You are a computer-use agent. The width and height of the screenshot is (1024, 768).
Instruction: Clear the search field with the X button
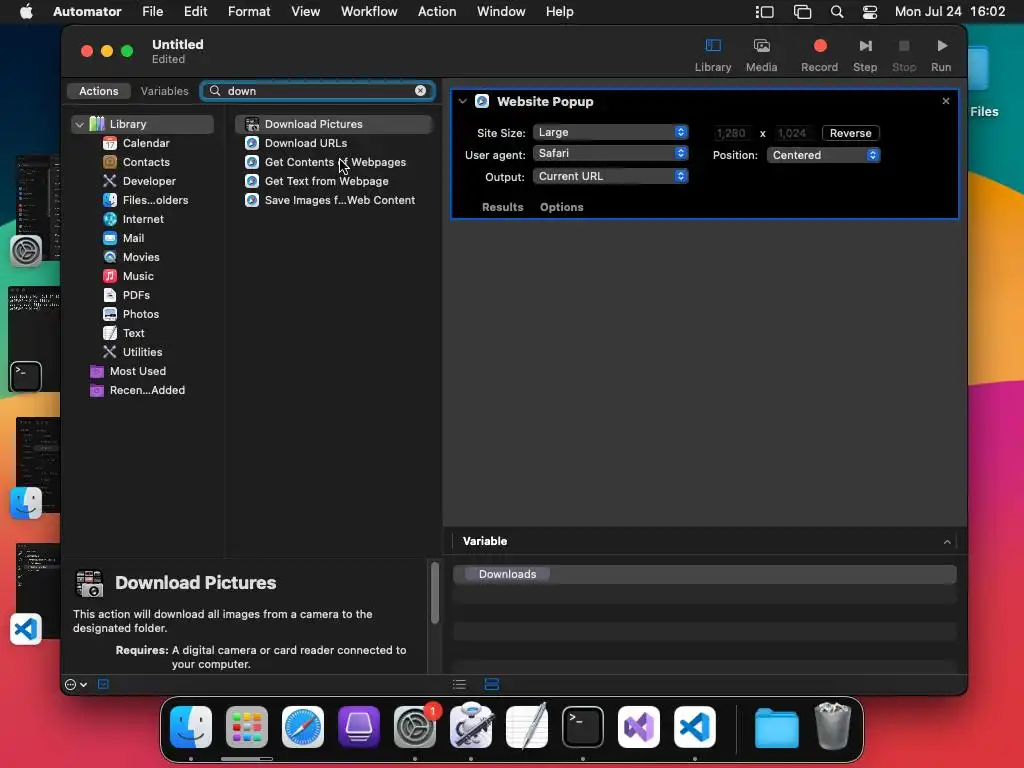tap(421, 91)
